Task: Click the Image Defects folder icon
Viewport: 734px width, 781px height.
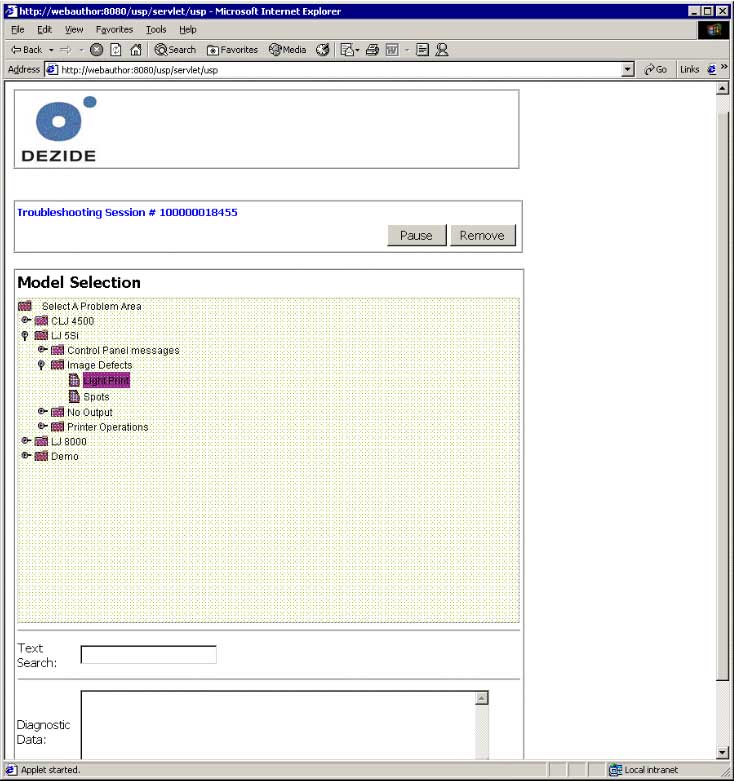Action: 58,365
